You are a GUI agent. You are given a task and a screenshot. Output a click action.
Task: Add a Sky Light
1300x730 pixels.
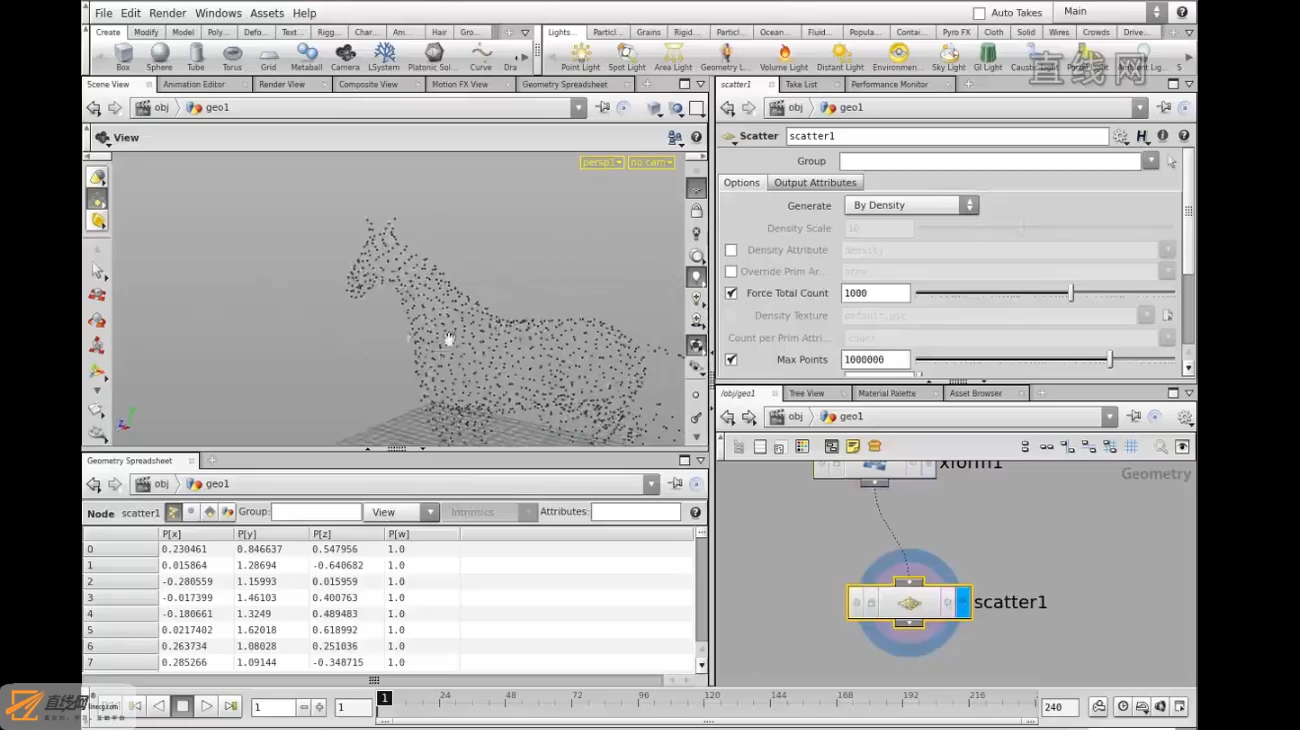pos(948,57)
